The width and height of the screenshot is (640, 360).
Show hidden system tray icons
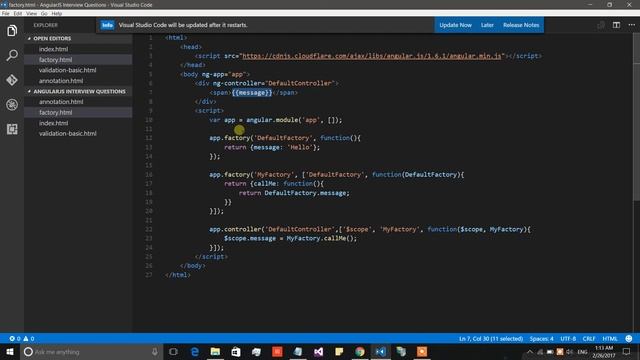point(529,352)
